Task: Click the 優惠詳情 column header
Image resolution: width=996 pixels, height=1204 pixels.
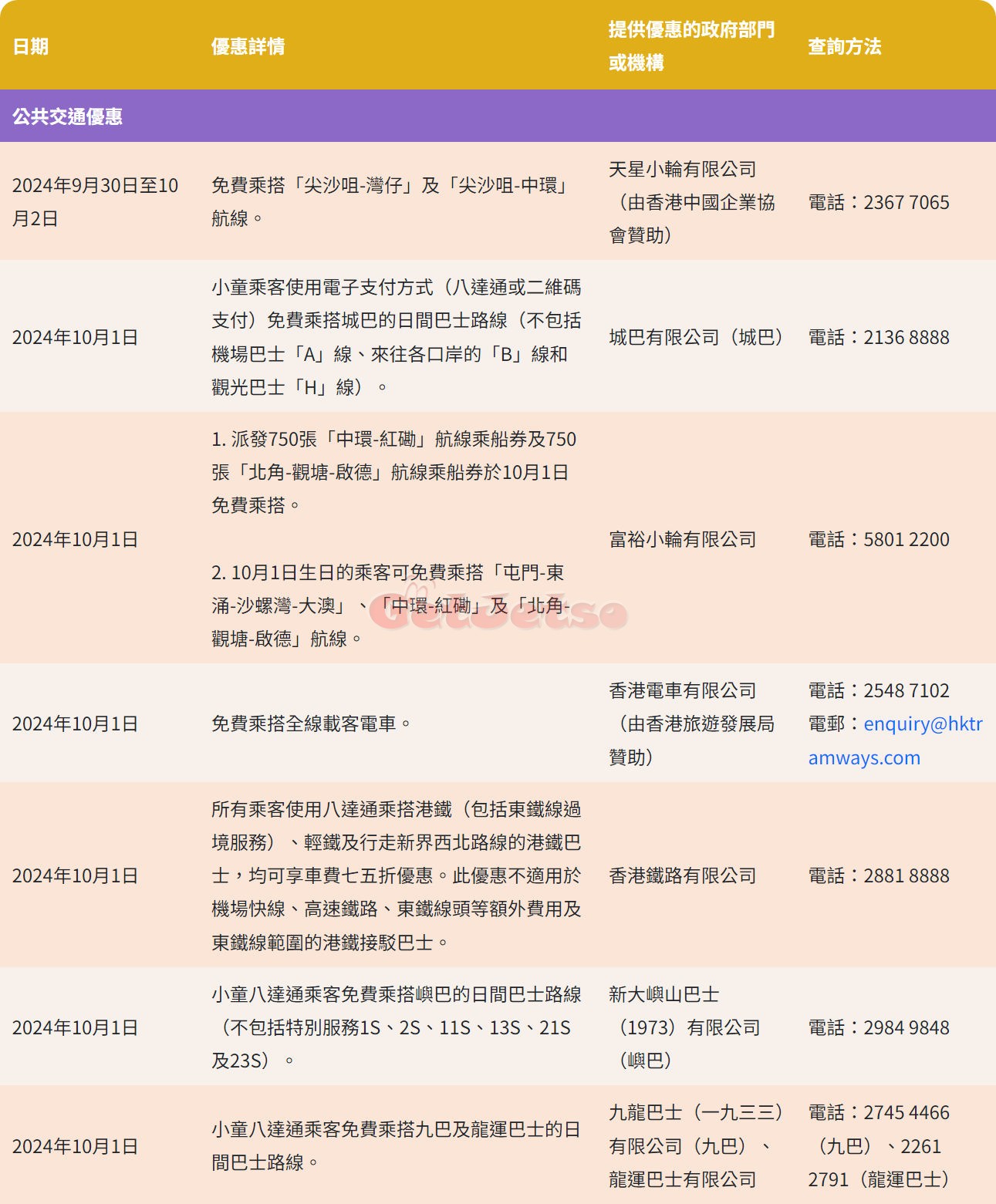Action: (248, 46)
